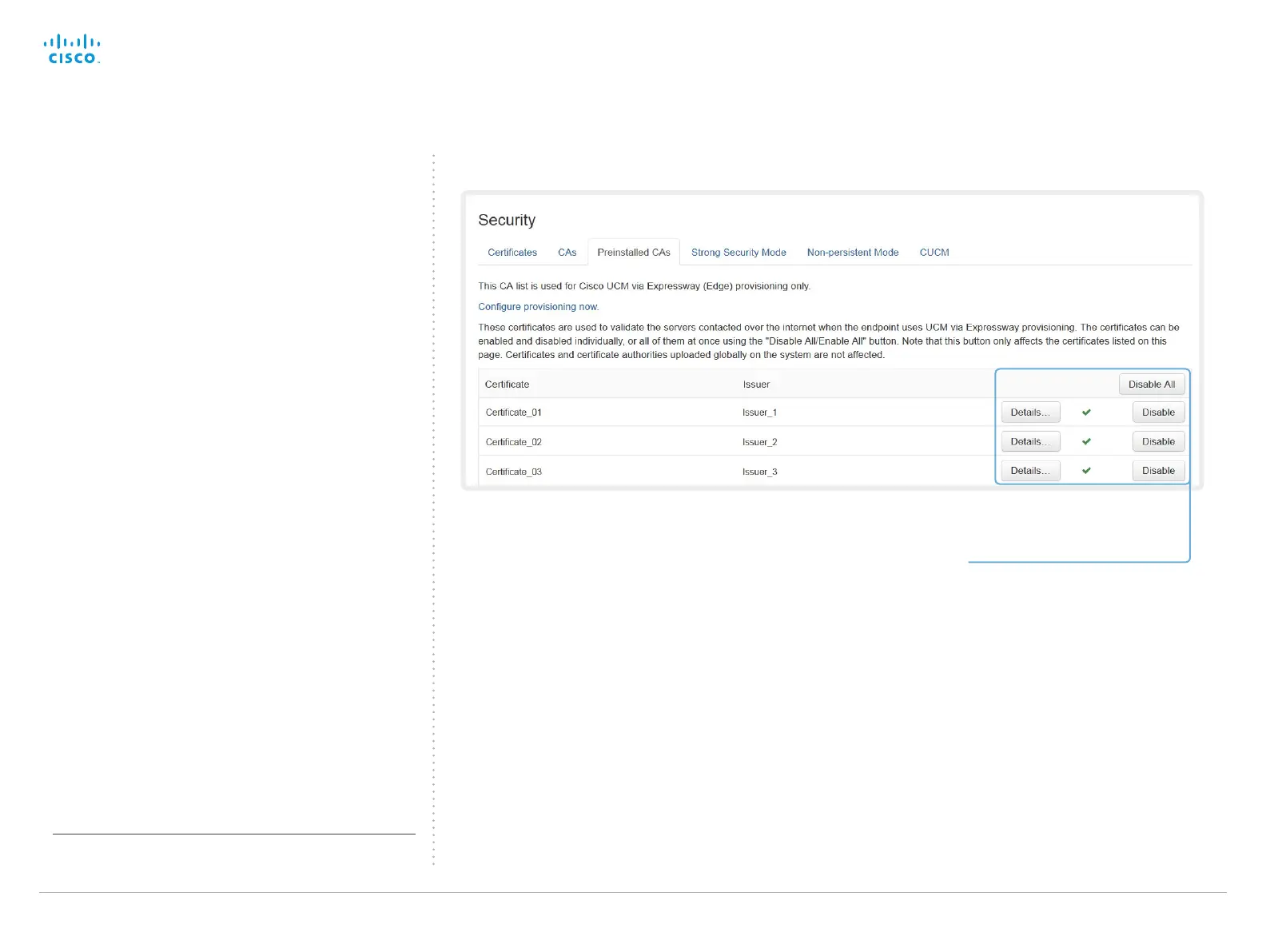Select the Certificate_02 name cell

(514, 442)
